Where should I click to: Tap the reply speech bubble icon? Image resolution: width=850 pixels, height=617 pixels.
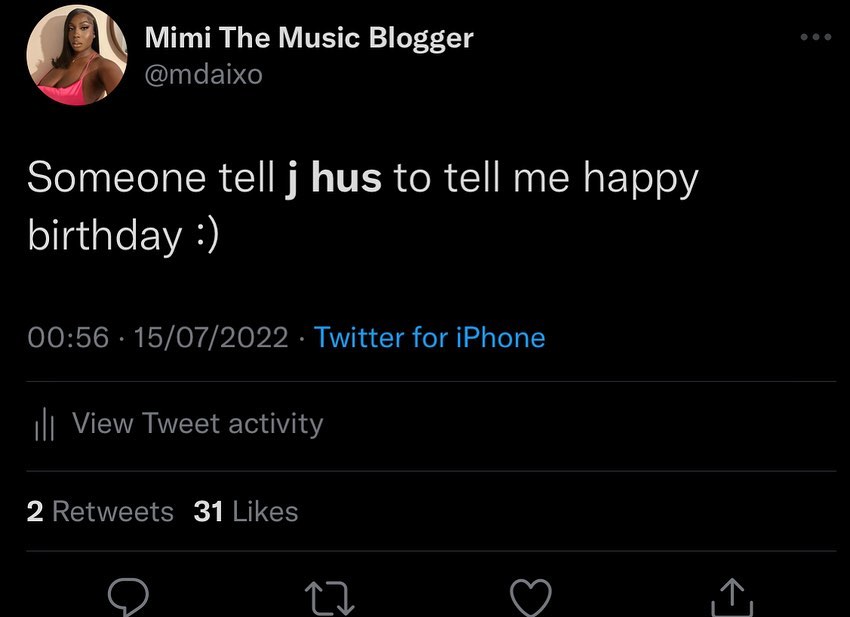[x=128, y=597]
